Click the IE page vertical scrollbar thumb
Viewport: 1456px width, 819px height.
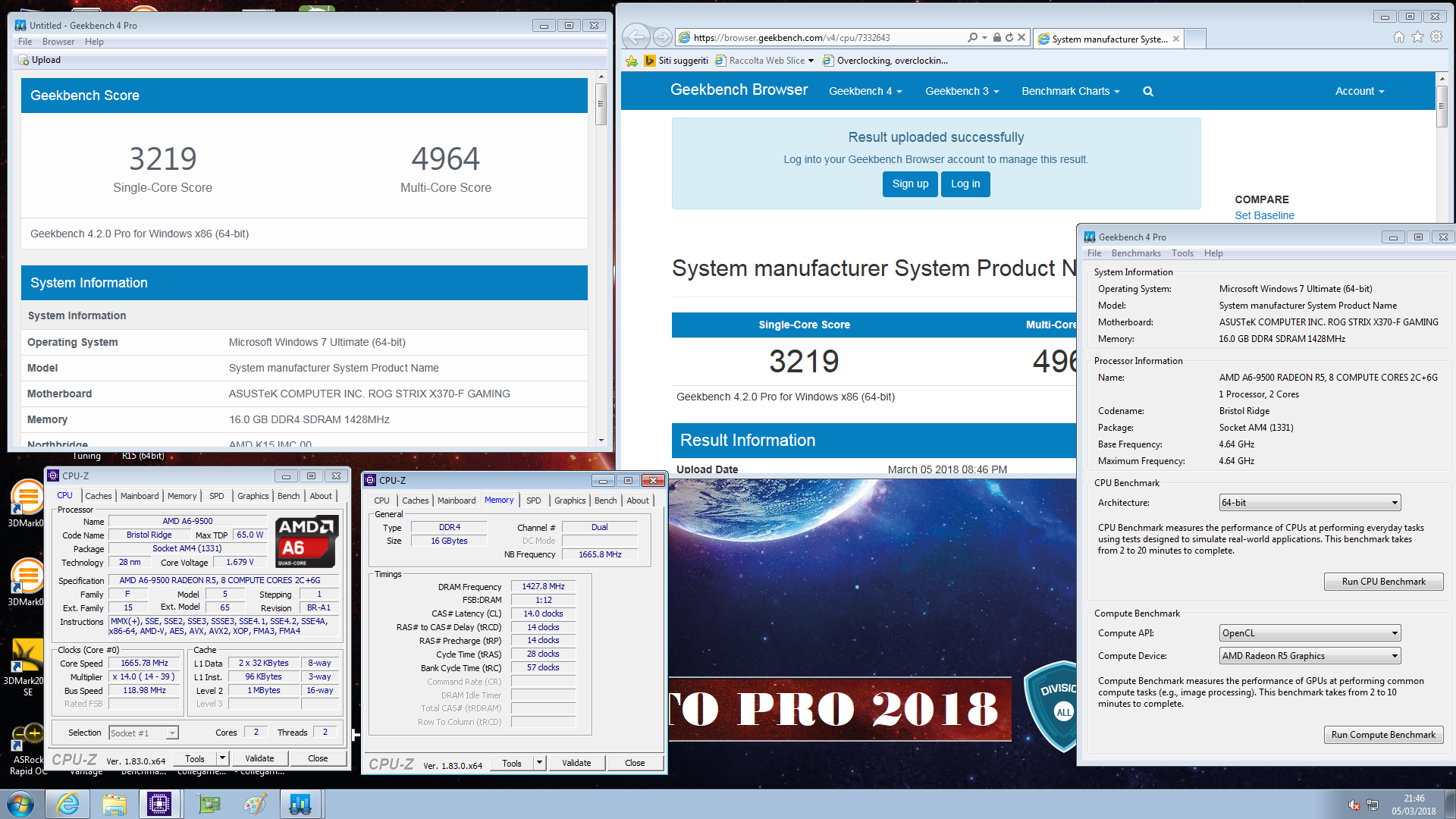pos(1442,106)
